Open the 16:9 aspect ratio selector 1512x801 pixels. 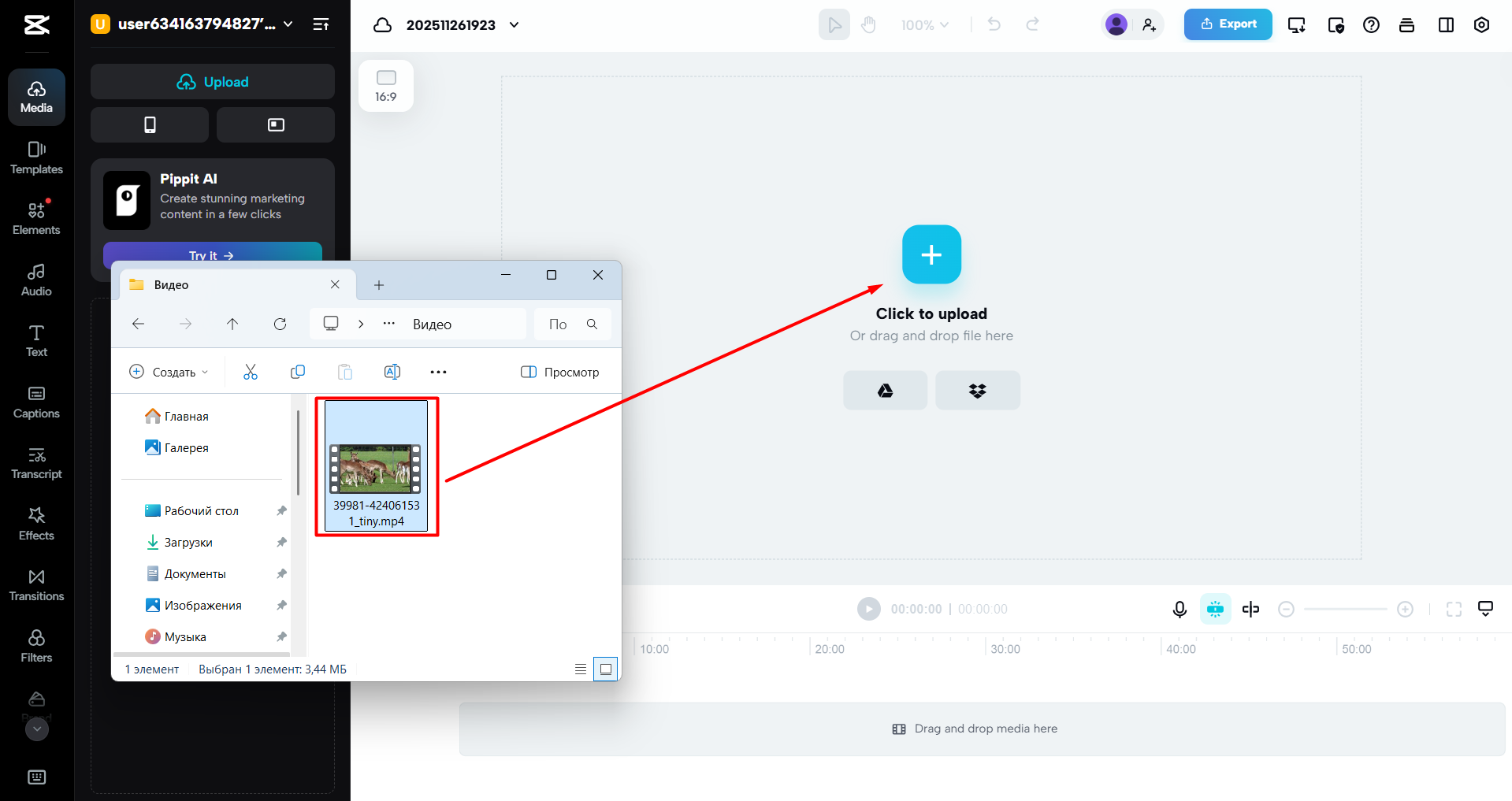coord(386,86)
